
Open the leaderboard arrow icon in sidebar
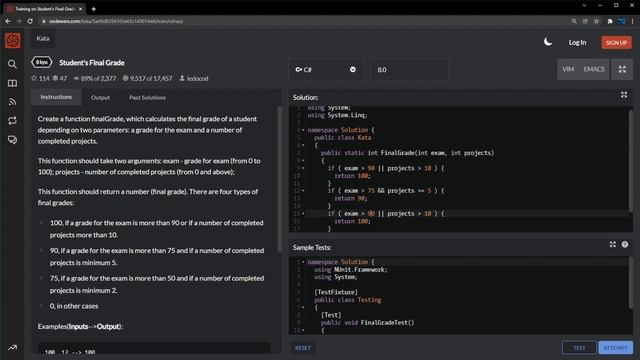[12, 347]
